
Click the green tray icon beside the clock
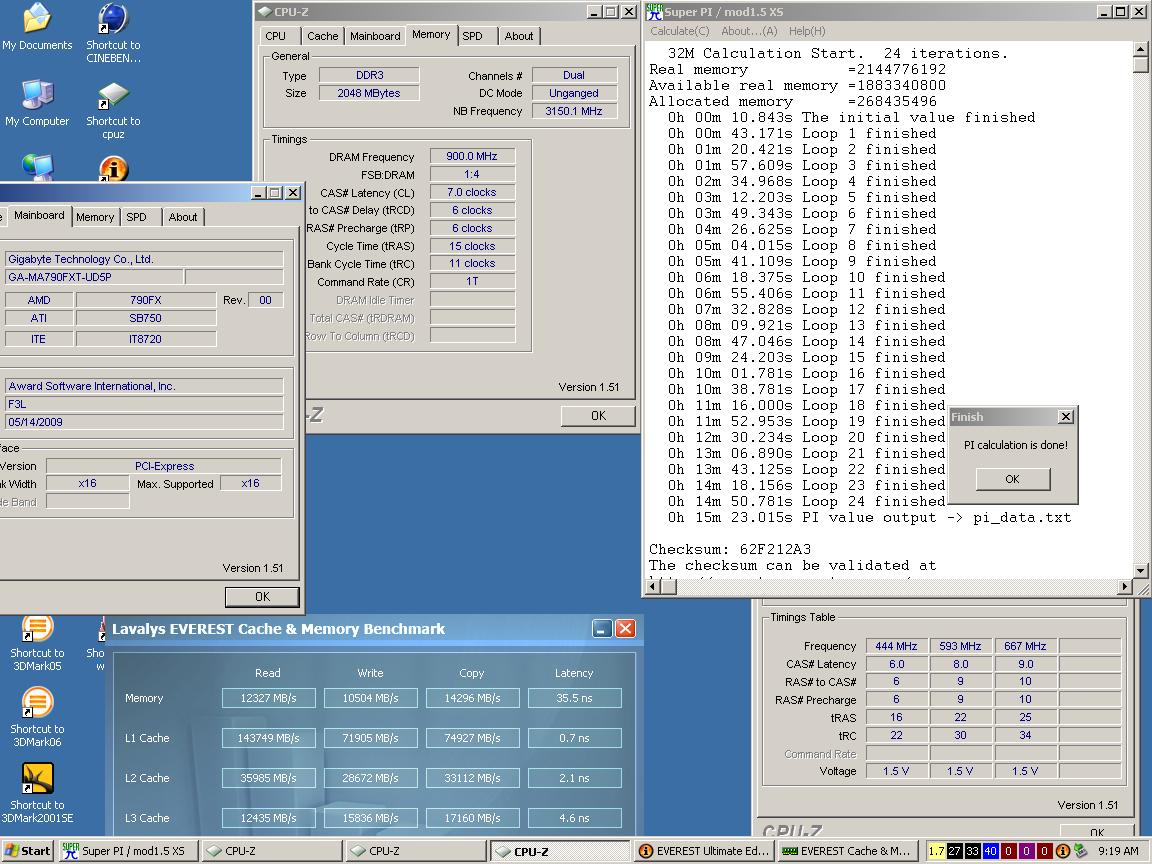[x=1080, y=851]
